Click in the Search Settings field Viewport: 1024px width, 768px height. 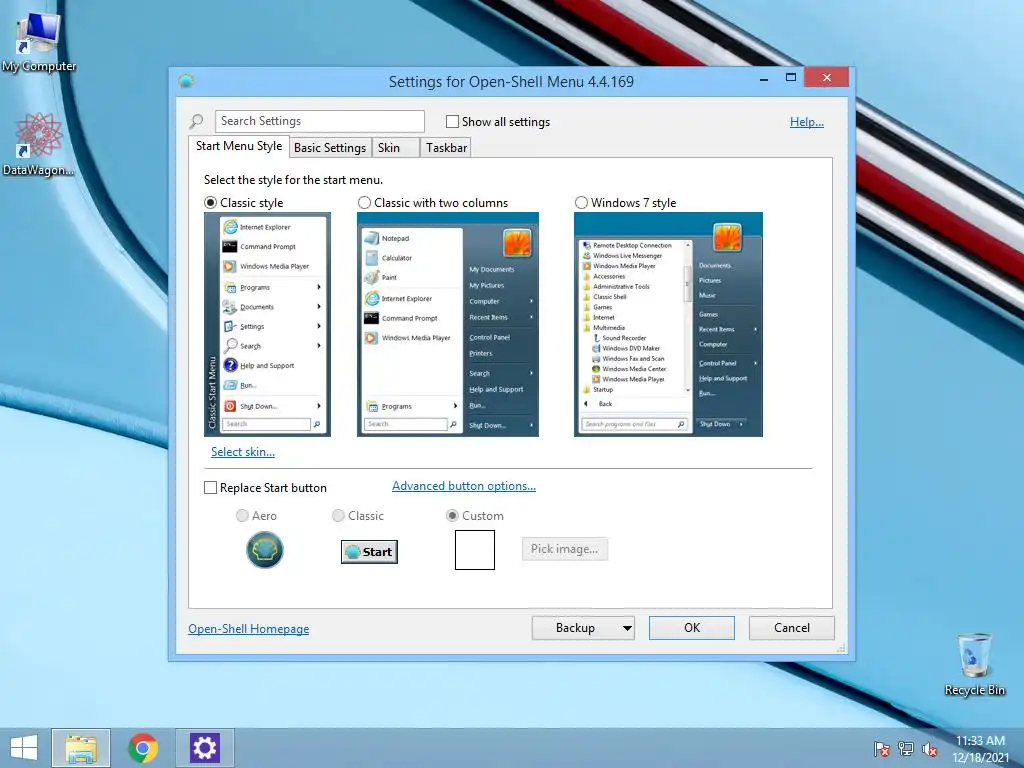(x=319, y=121)
